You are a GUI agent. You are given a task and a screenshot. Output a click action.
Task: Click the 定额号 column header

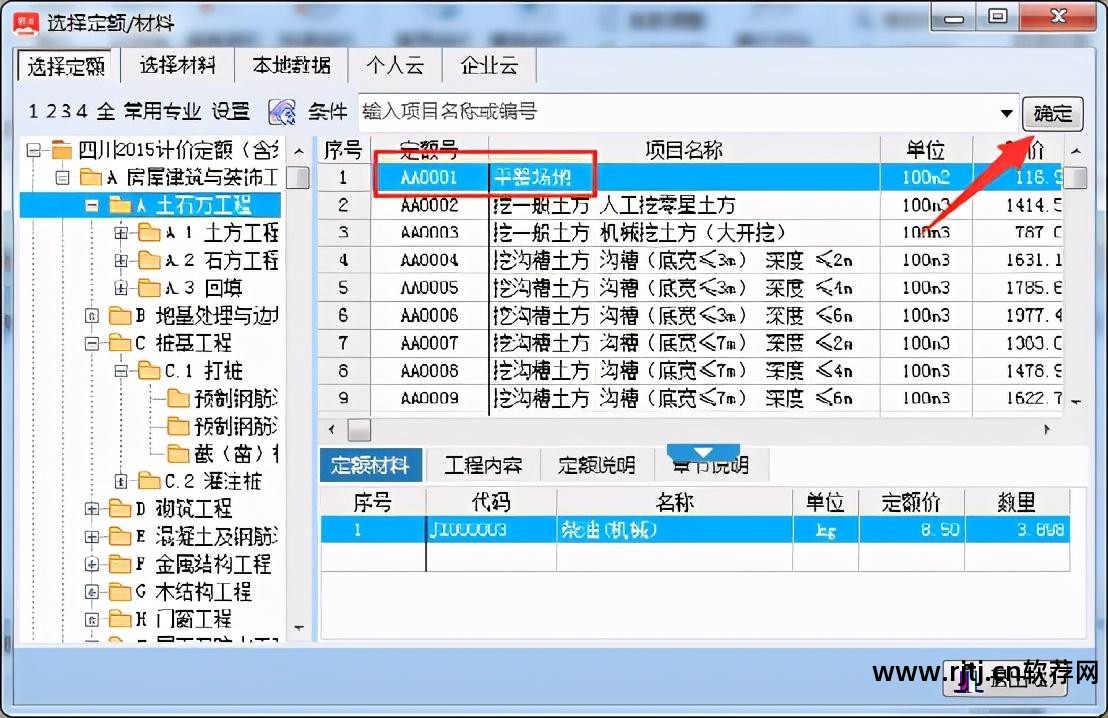[429, 150]
